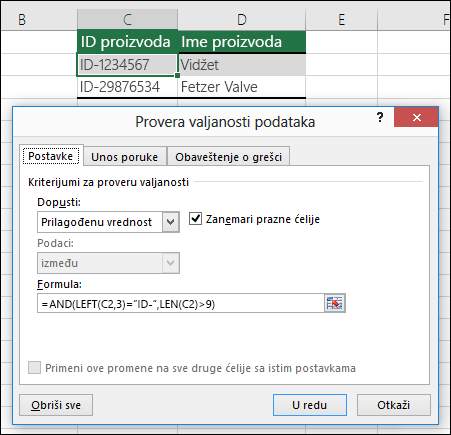The height and width of the screenshot is (435, 451).
Task: Open the Obaveštenje o grešci tab
Action: 229,157
